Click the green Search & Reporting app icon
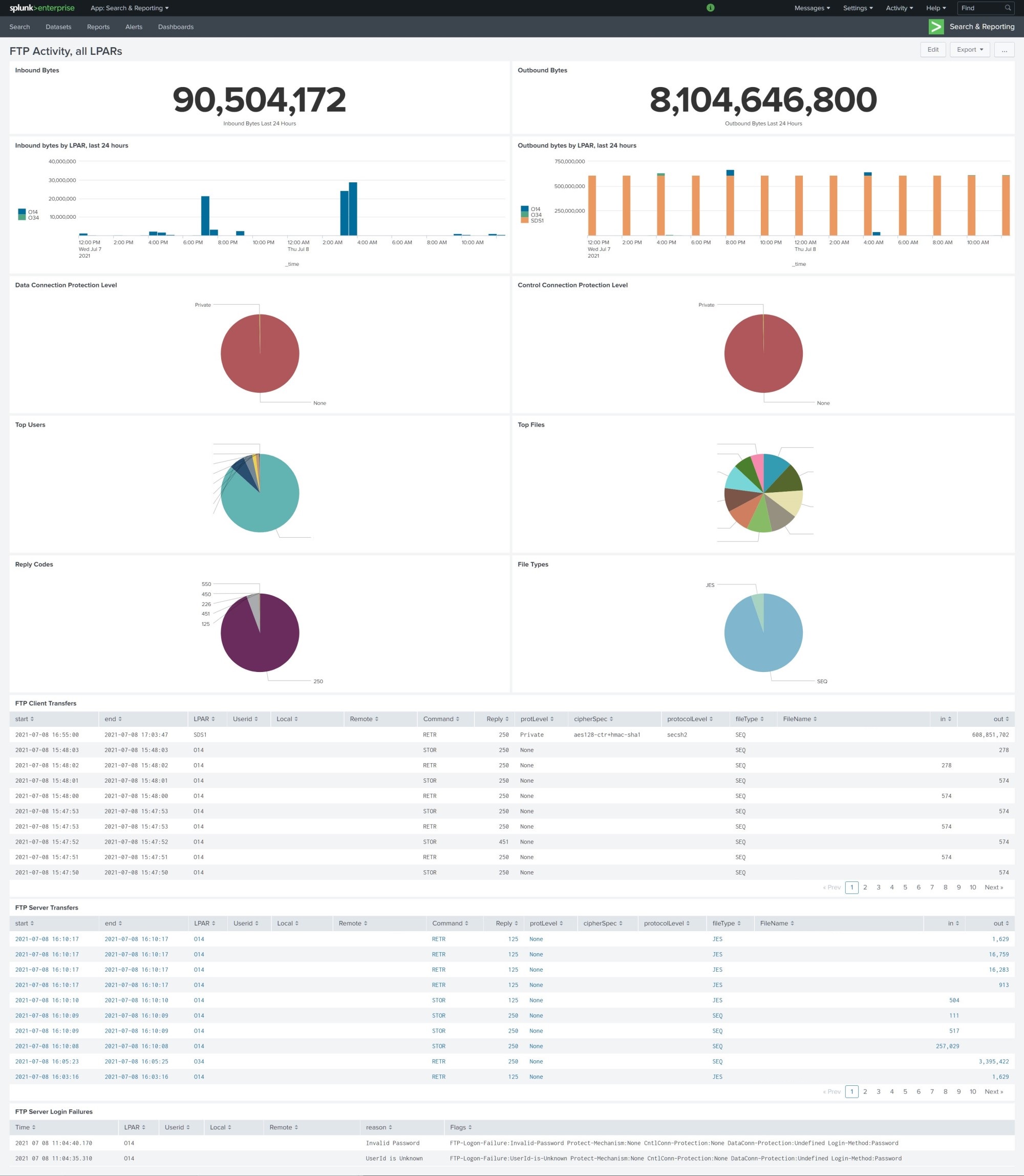 [x=936, y=27]
